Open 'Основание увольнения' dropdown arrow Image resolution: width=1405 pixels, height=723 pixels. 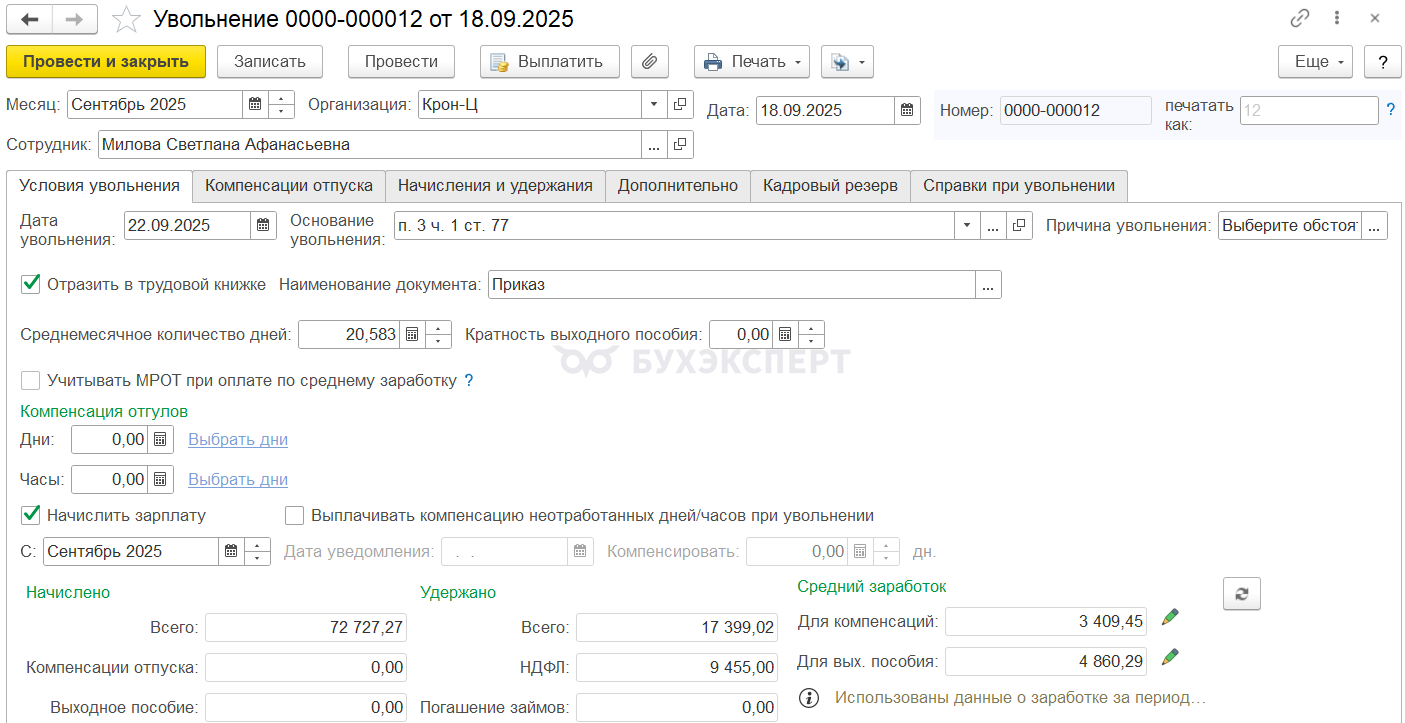(966, 225)
